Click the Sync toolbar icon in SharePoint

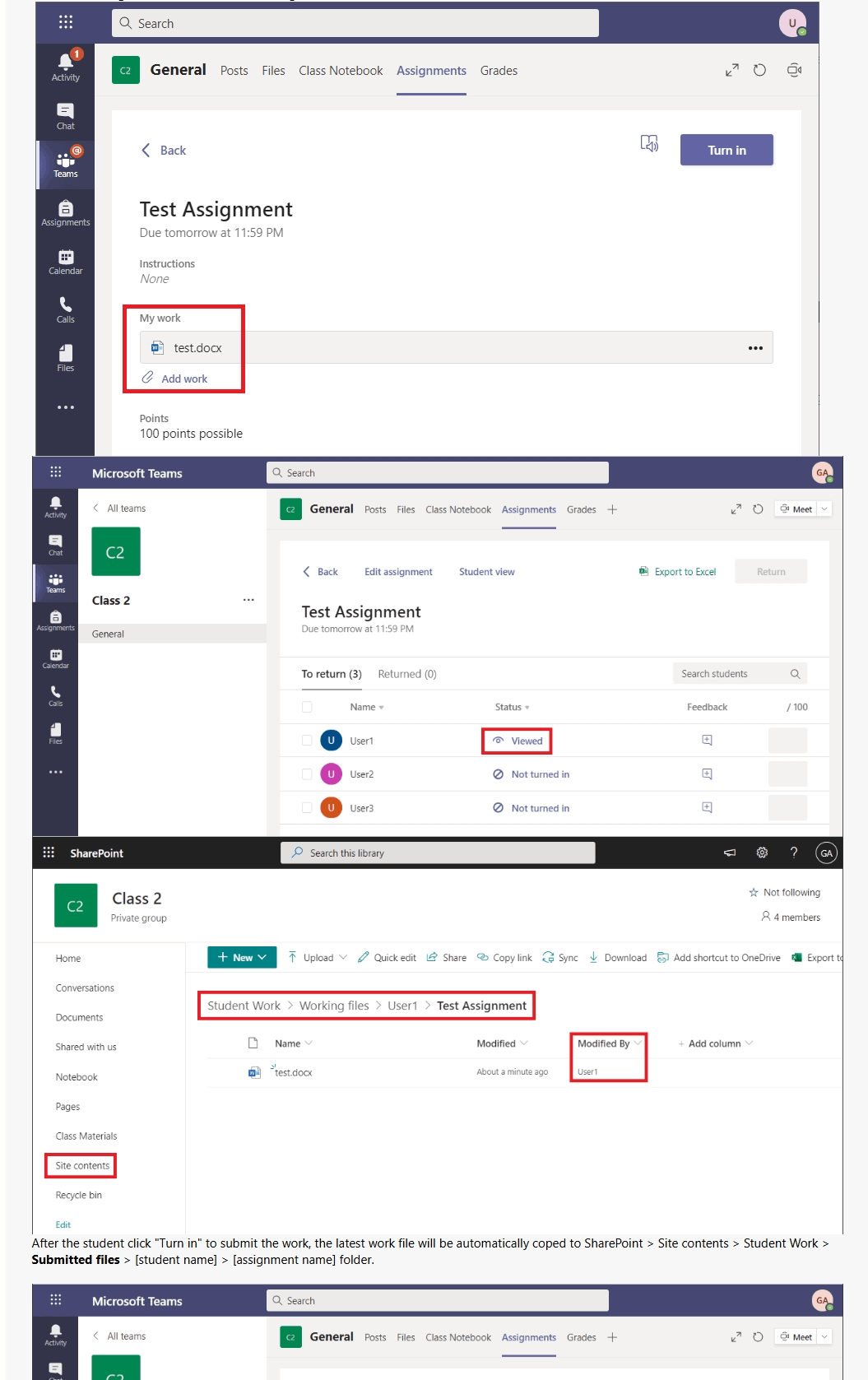(x=560, y=957)
